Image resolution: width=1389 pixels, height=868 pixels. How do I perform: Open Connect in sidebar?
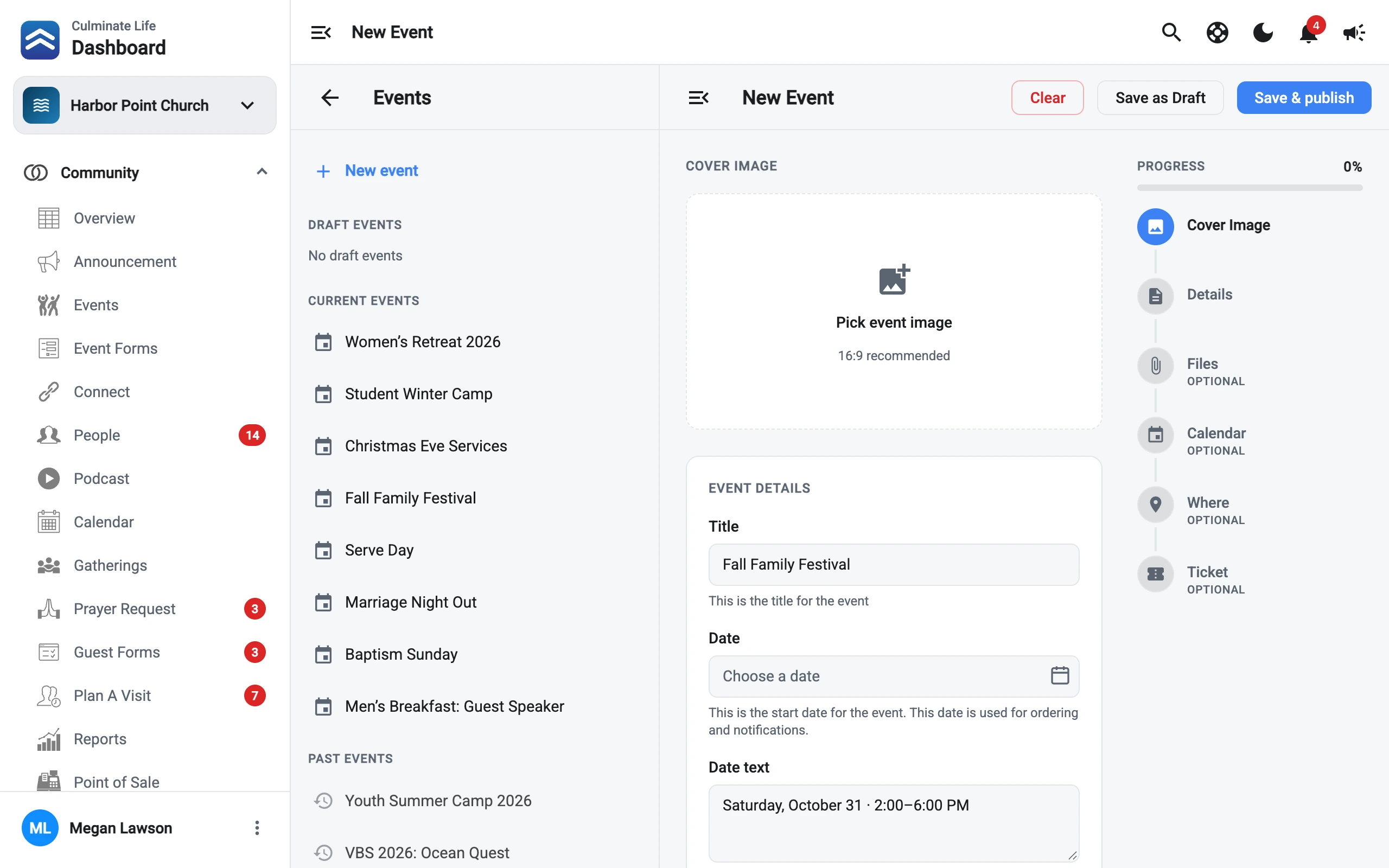[x=145, y=392]
